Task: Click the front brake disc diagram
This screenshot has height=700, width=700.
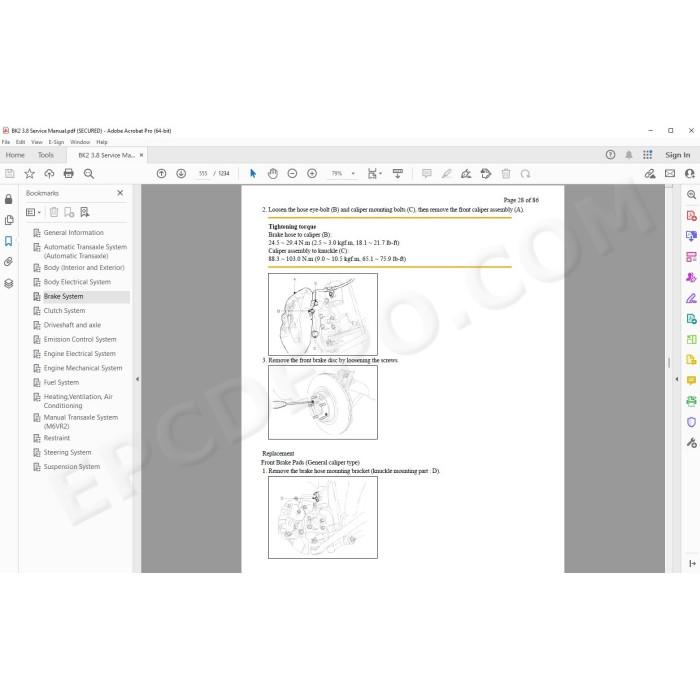Action: [x=323, y=402]
